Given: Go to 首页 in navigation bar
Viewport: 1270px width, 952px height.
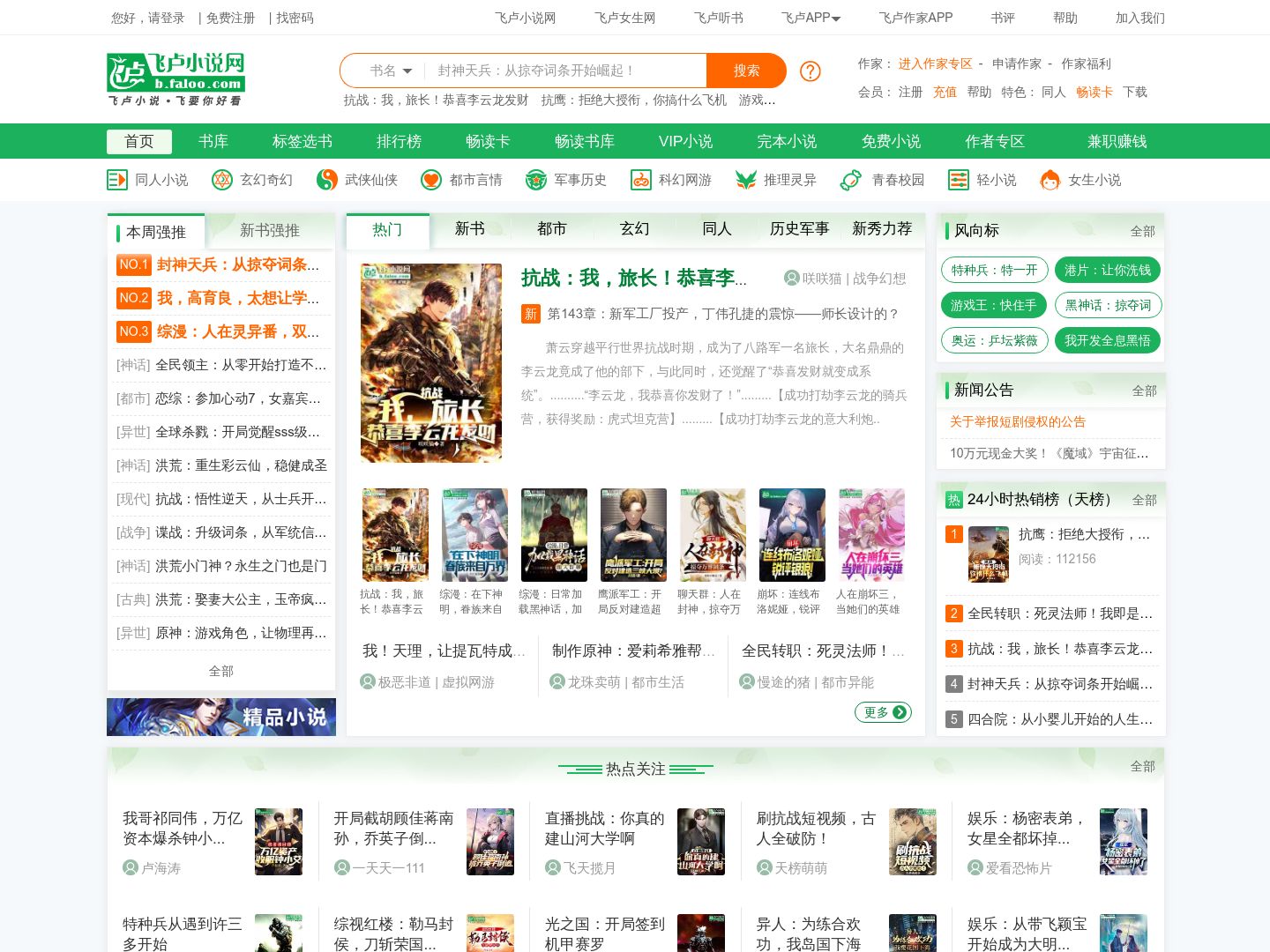Looking at the screenshot, I should [139, 142].
